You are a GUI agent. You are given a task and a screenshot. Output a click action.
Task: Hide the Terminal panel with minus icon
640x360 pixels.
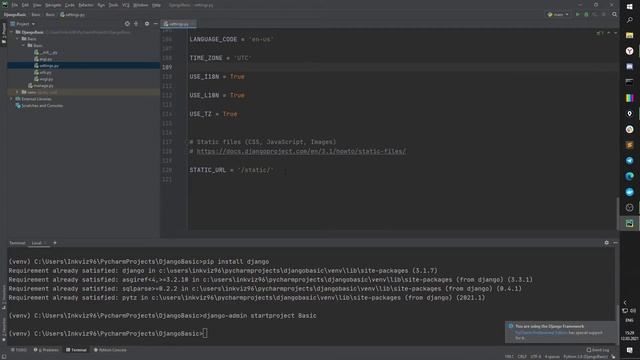(615, 243)
